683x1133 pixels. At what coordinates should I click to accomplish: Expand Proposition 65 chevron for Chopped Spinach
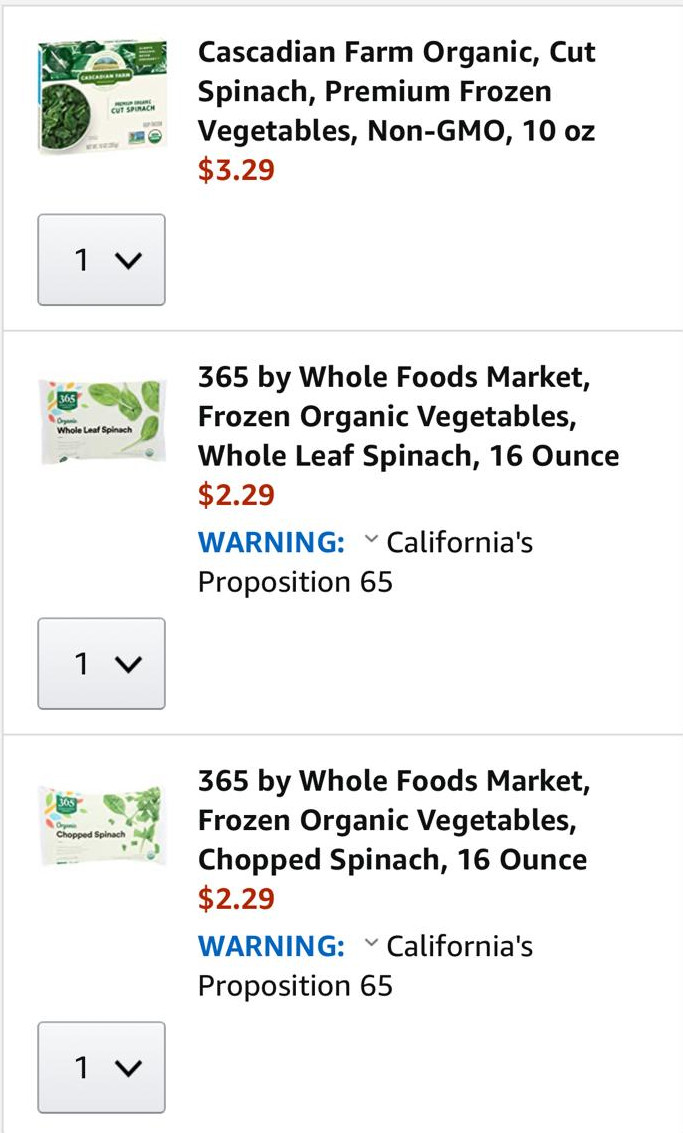[371, 945]
